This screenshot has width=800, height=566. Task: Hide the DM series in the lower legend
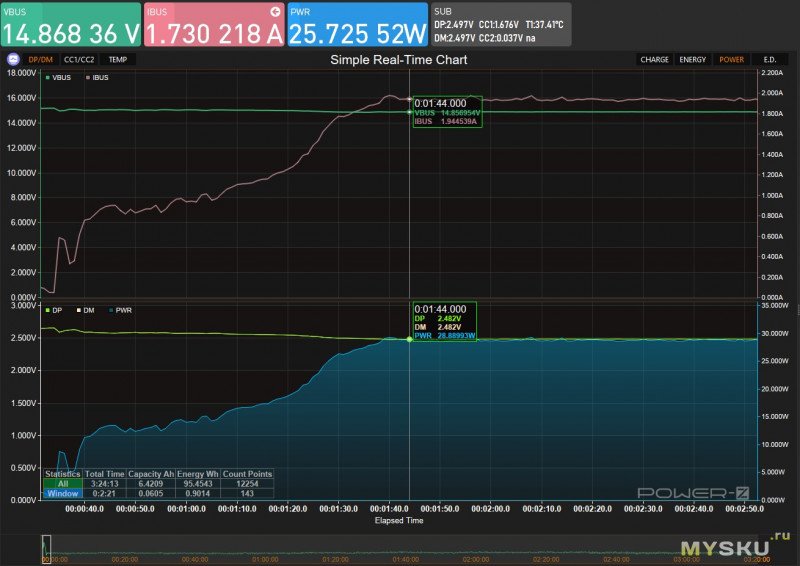click(78, 310)
